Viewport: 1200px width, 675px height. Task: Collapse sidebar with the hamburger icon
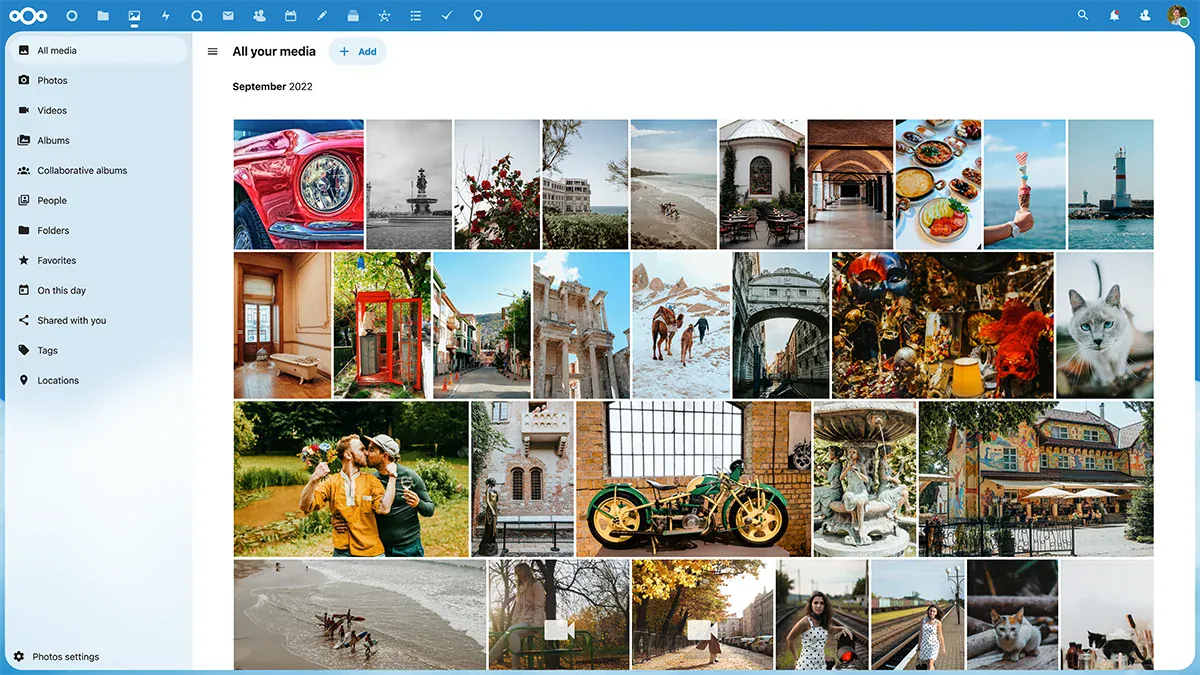pyautogui.click(x=211, y=51)
